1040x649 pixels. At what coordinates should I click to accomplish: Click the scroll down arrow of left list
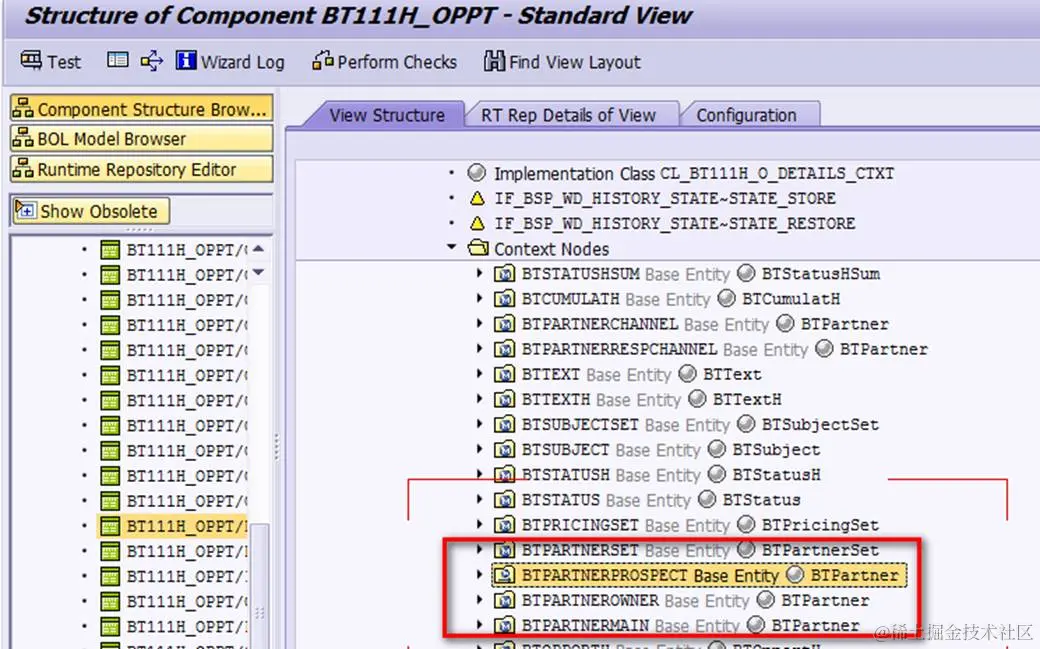point(259,272)
